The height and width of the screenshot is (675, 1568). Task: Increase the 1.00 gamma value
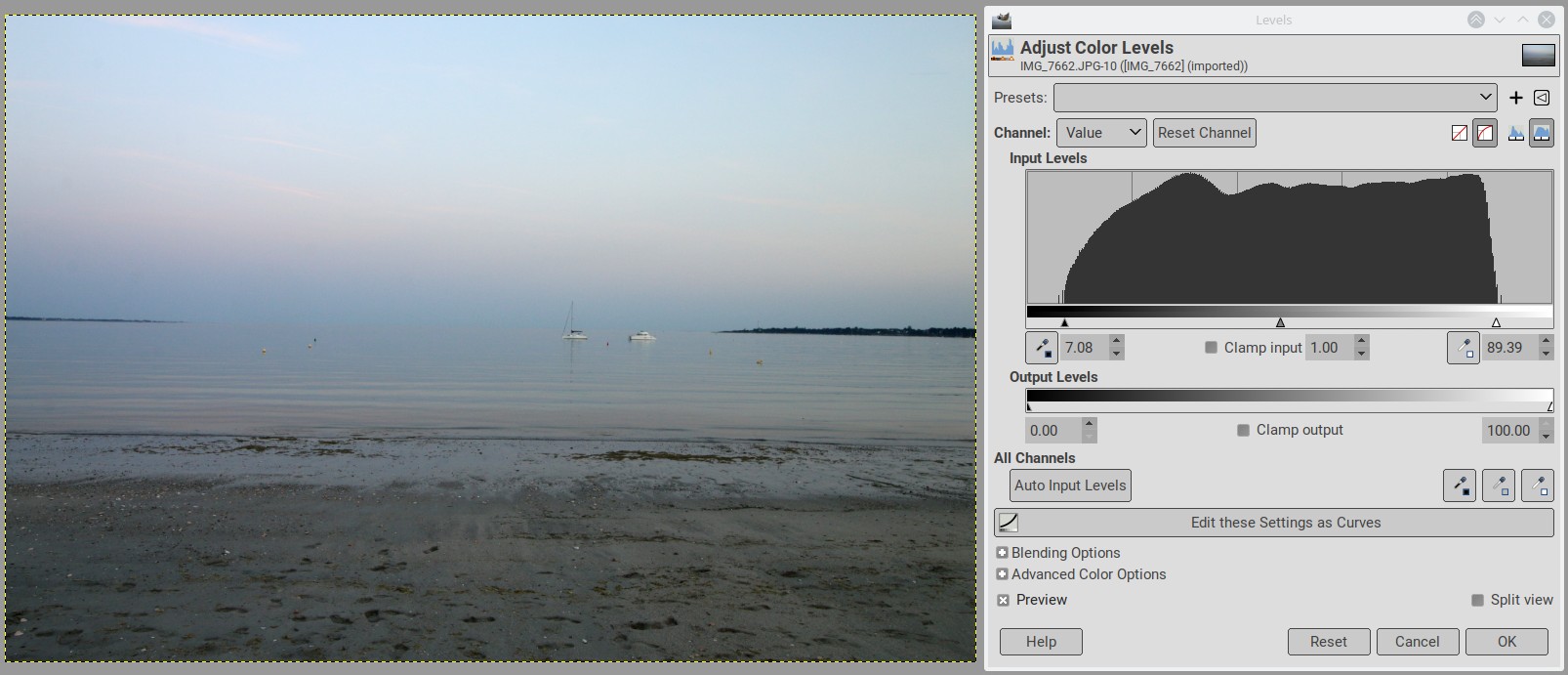click(x=1362, y=341)
